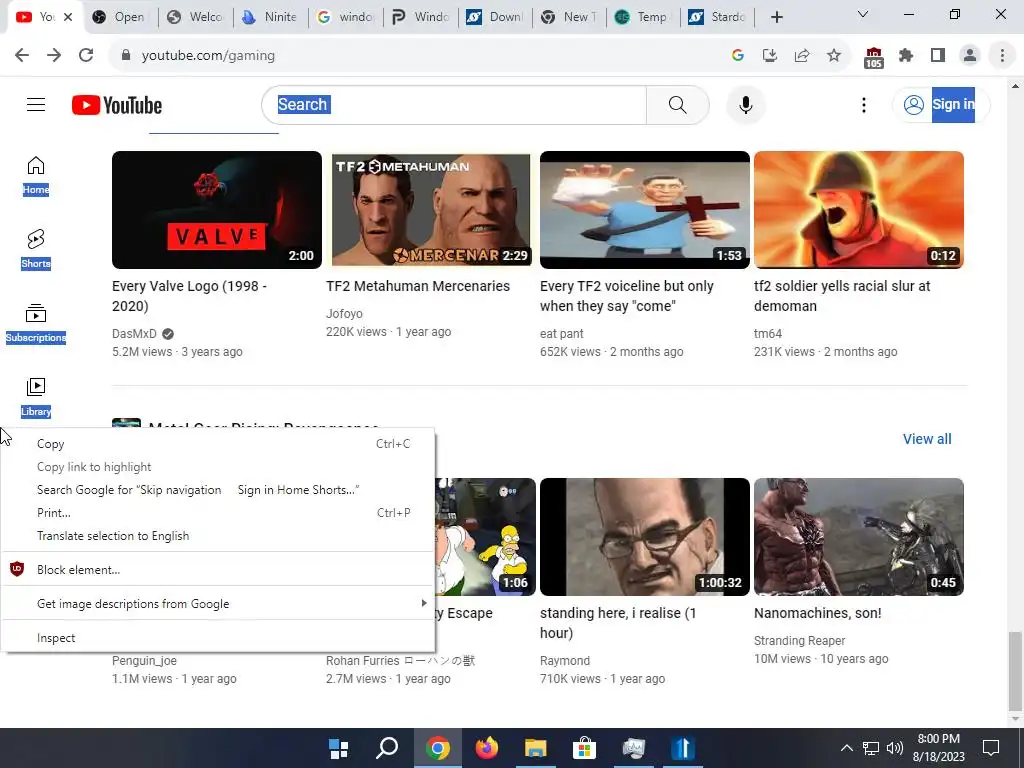
Task: Click the youtube.com/gaming address bar
Action: (x=418, y=56)
